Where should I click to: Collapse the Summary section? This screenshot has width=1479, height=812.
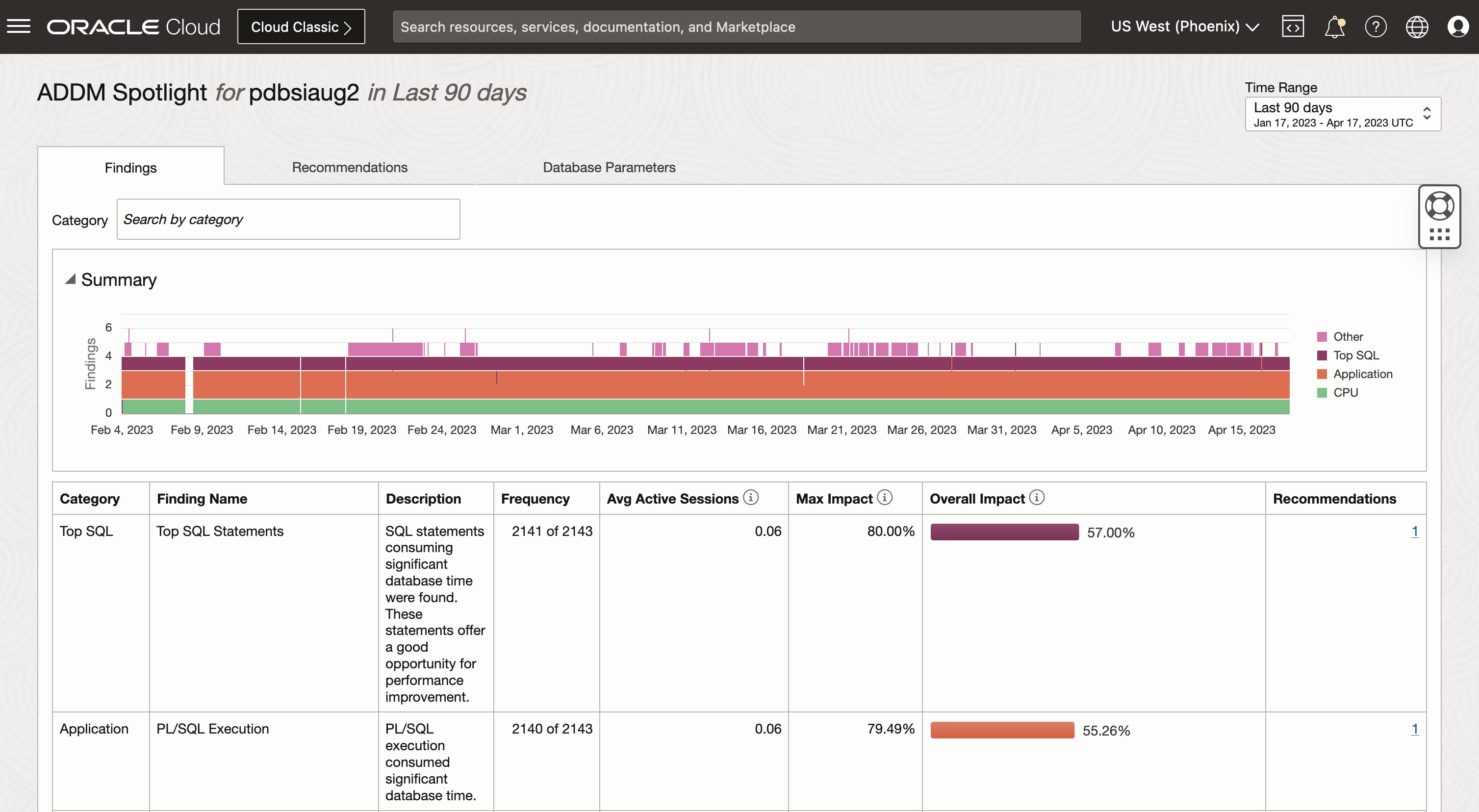point(72,279)
